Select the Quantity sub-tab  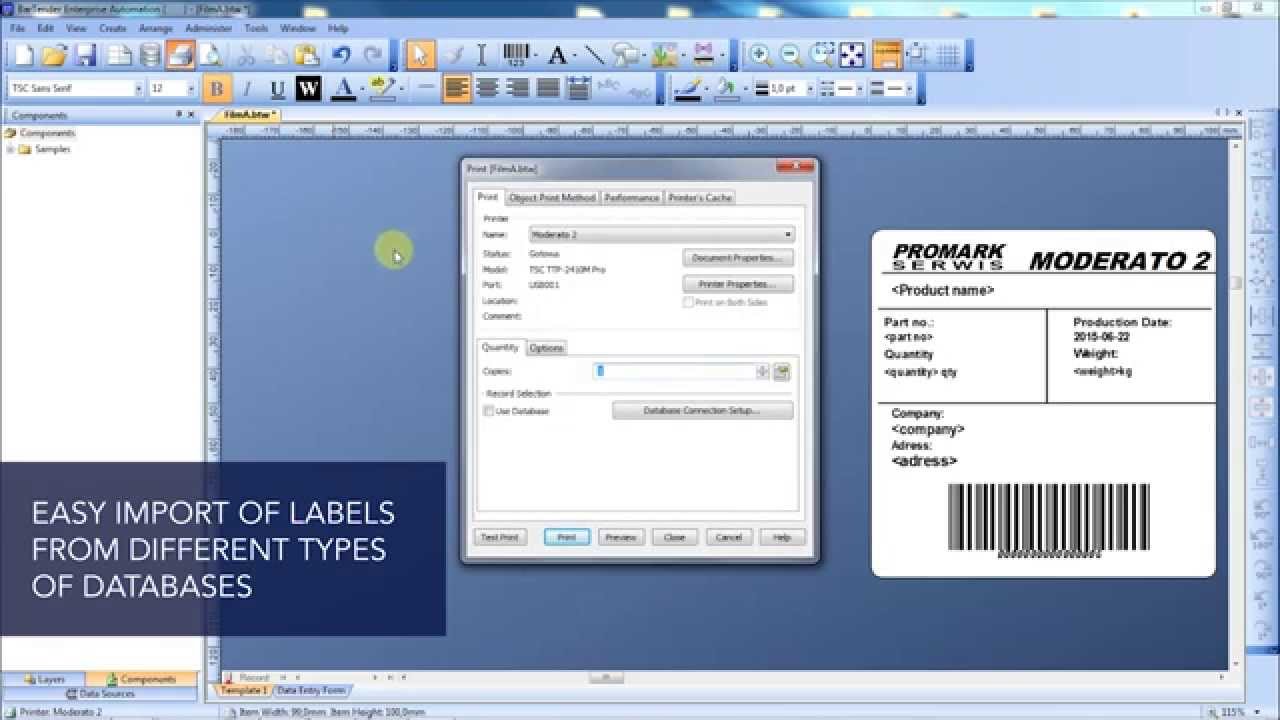(500, 347)
